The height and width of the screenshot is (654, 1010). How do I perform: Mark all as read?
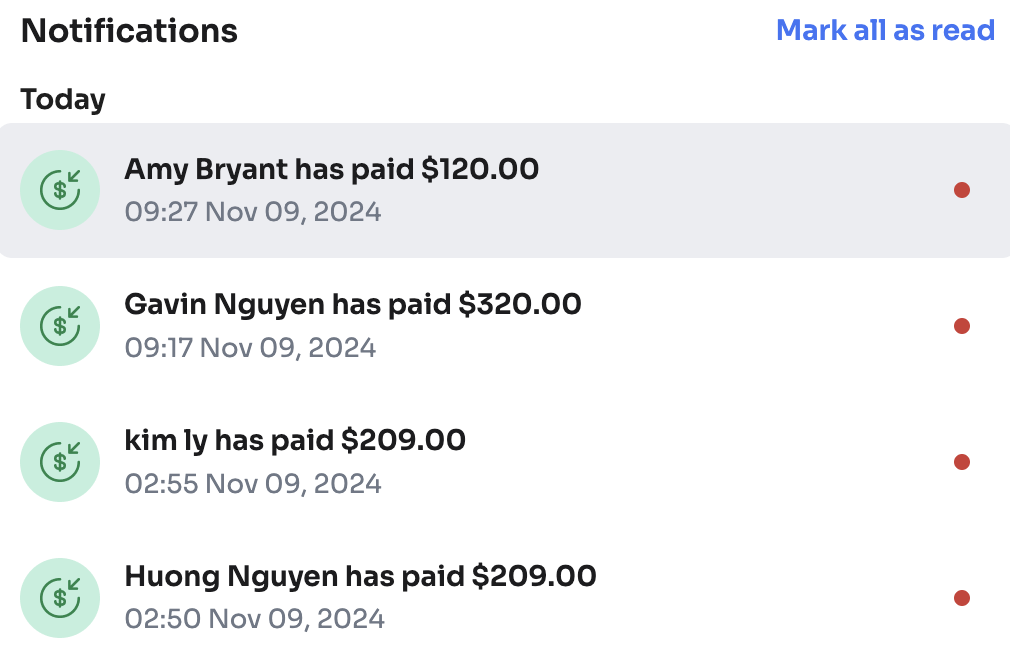tap(885, 30)
